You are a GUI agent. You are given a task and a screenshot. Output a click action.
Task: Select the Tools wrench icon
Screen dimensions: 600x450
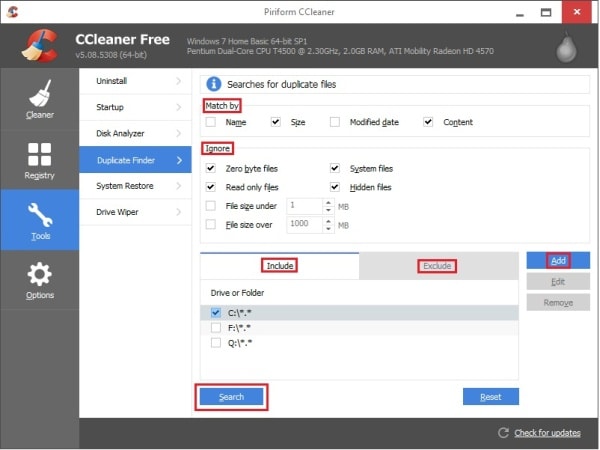click(40, 215)
